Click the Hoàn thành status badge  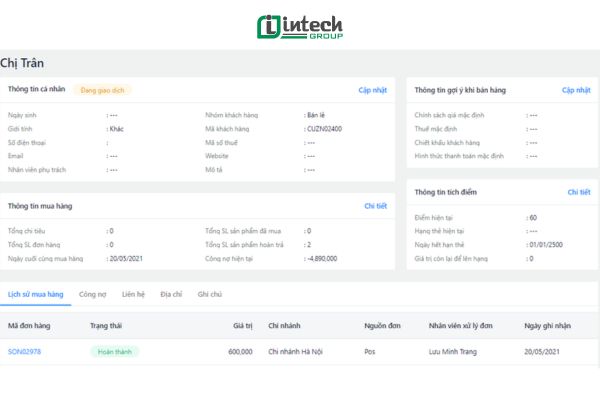tap(114, 352)
